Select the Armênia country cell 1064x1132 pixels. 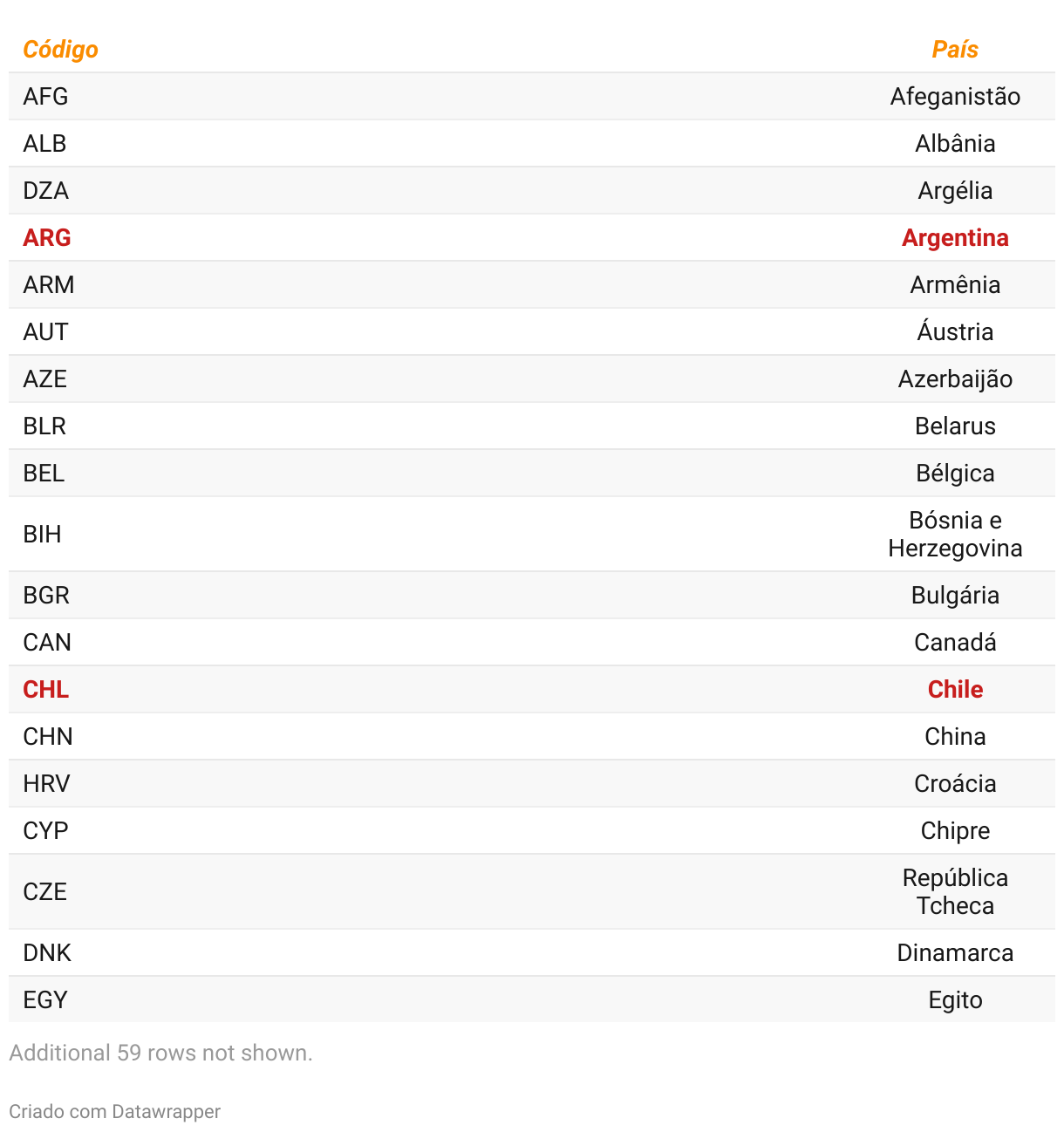pos(955,285)
